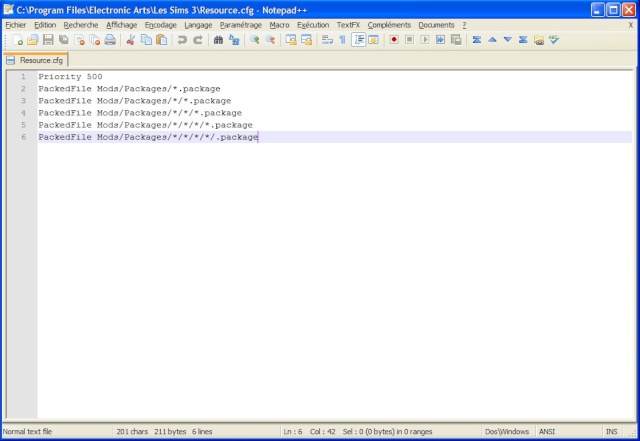
Task: Click the 'Dos\Windows' status bar field
Action: tap(507, 432)
